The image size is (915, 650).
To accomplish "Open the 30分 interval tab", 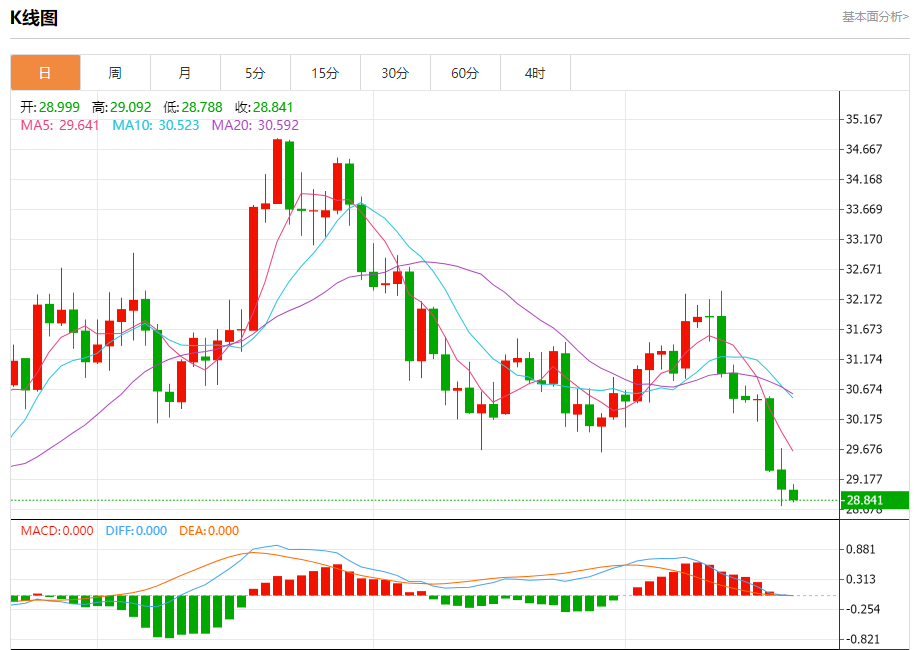I will pyautogui.click(x=396, y=73).
